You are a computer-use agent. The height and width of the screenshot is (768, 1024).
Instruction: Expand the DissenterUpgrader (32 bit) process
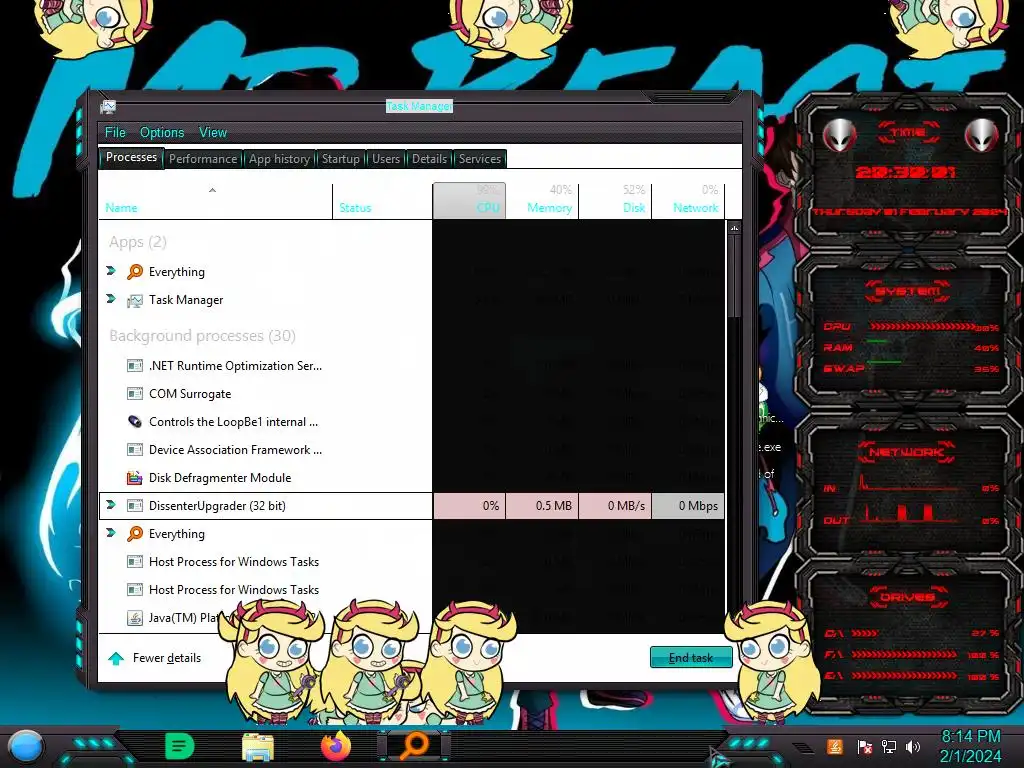tap(111, 505)
